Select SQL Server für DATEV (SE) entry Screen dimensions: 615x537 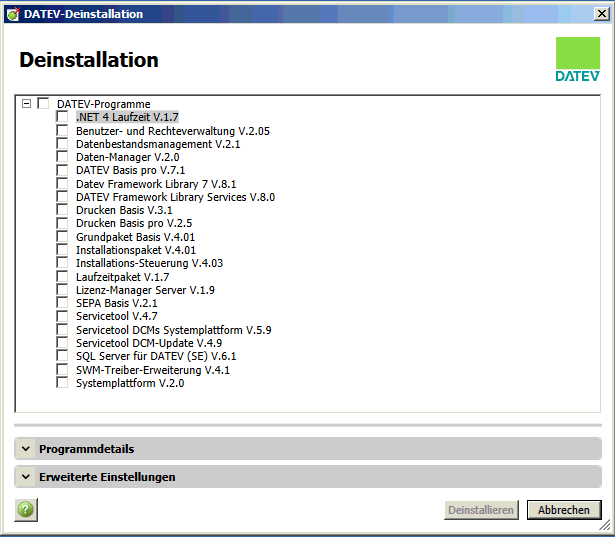[155, 356]
